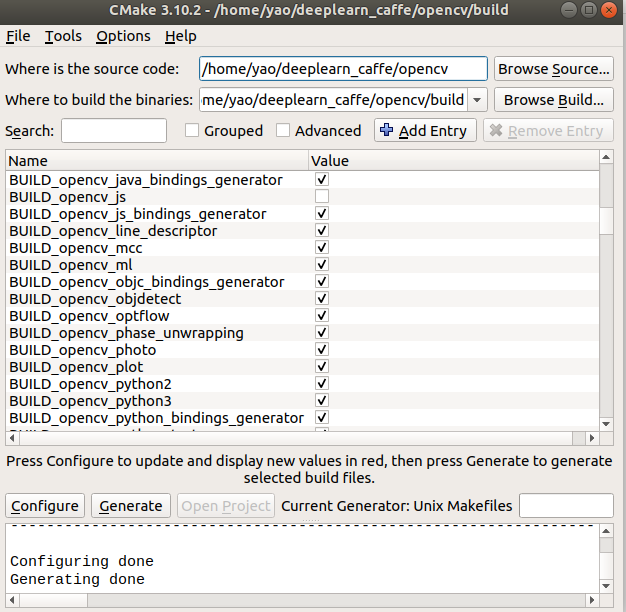Image resolution: width=626 pixels, height=612 pixels.
Task: Click Browse Build button
Action: click(x=553, y=100)
